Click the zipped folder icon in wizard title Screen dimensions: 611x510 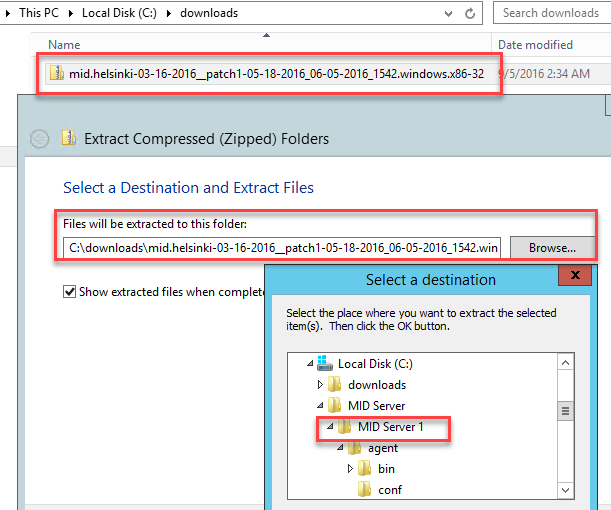[69, 138]
